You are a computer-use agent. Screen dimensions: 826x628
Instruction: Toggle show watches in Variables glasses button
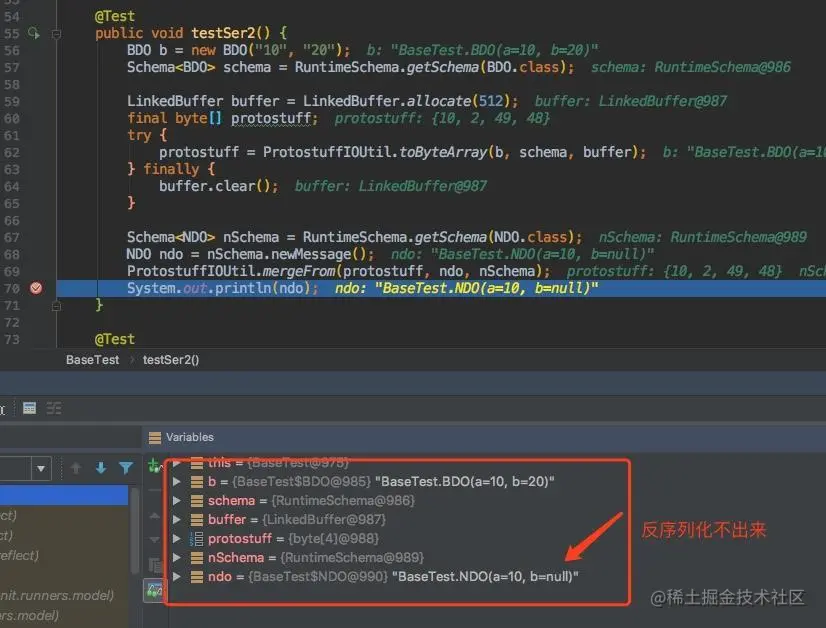coord(154,591)
